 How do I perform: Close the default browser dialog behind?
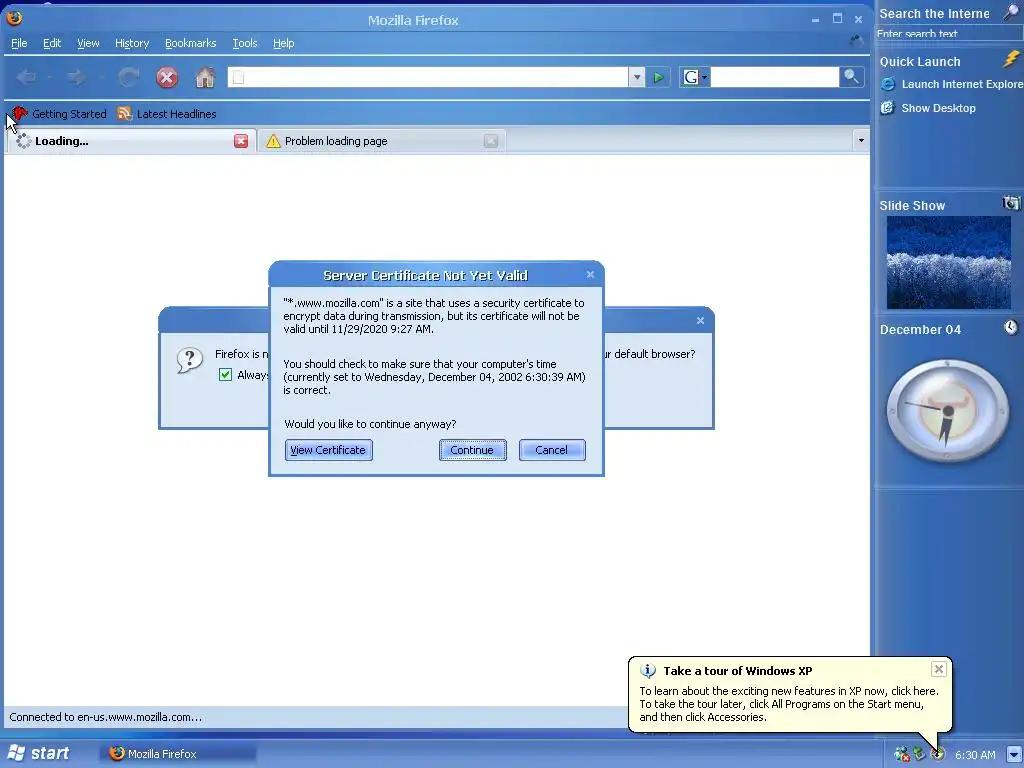tap(700, 321)
